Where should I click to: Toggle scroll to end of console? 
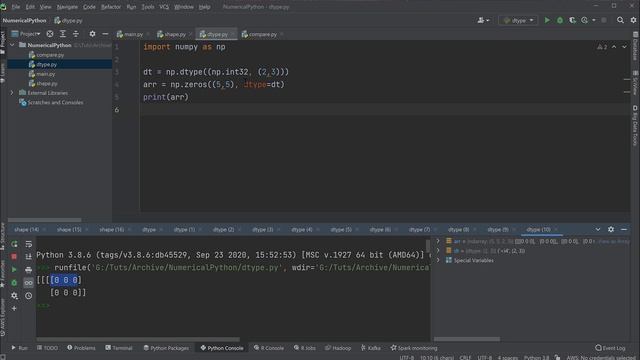29,256
